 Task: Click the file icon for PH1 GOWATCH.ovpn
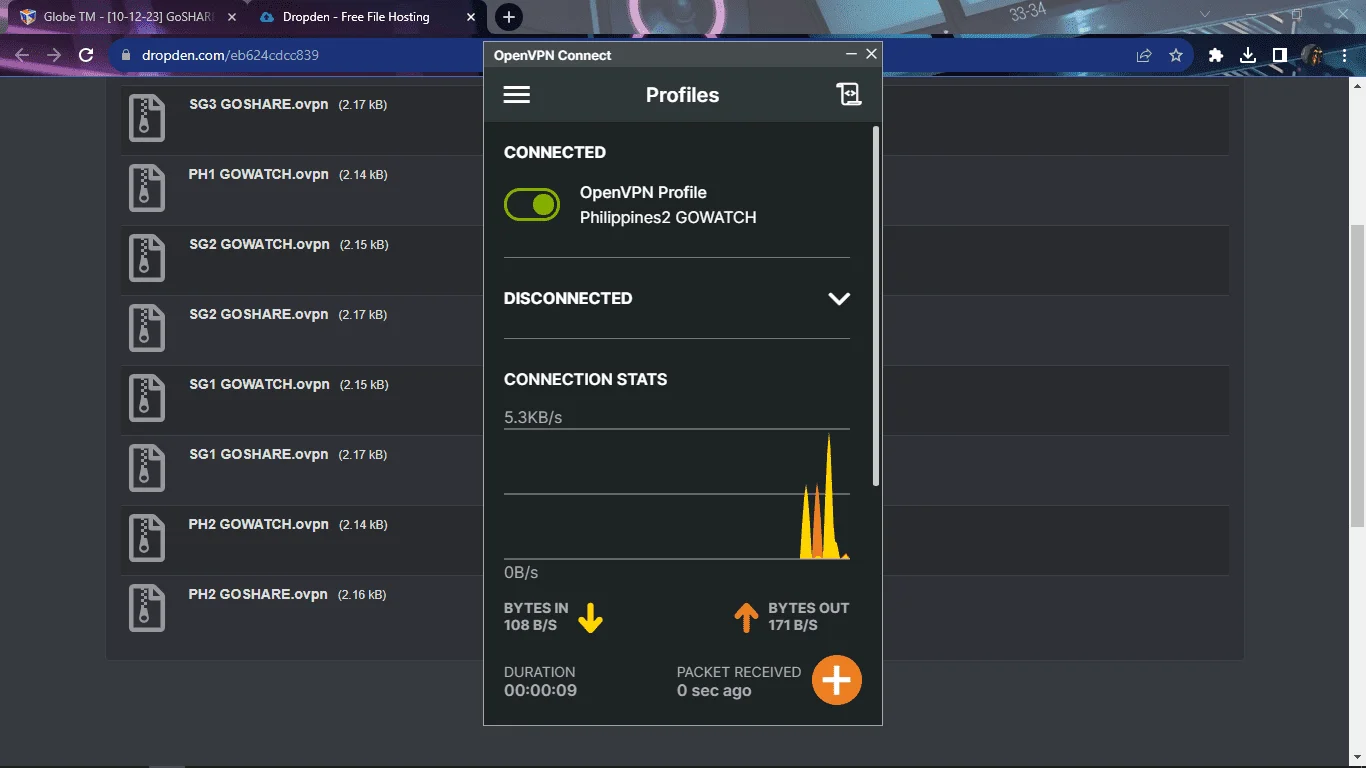(147, 189)
